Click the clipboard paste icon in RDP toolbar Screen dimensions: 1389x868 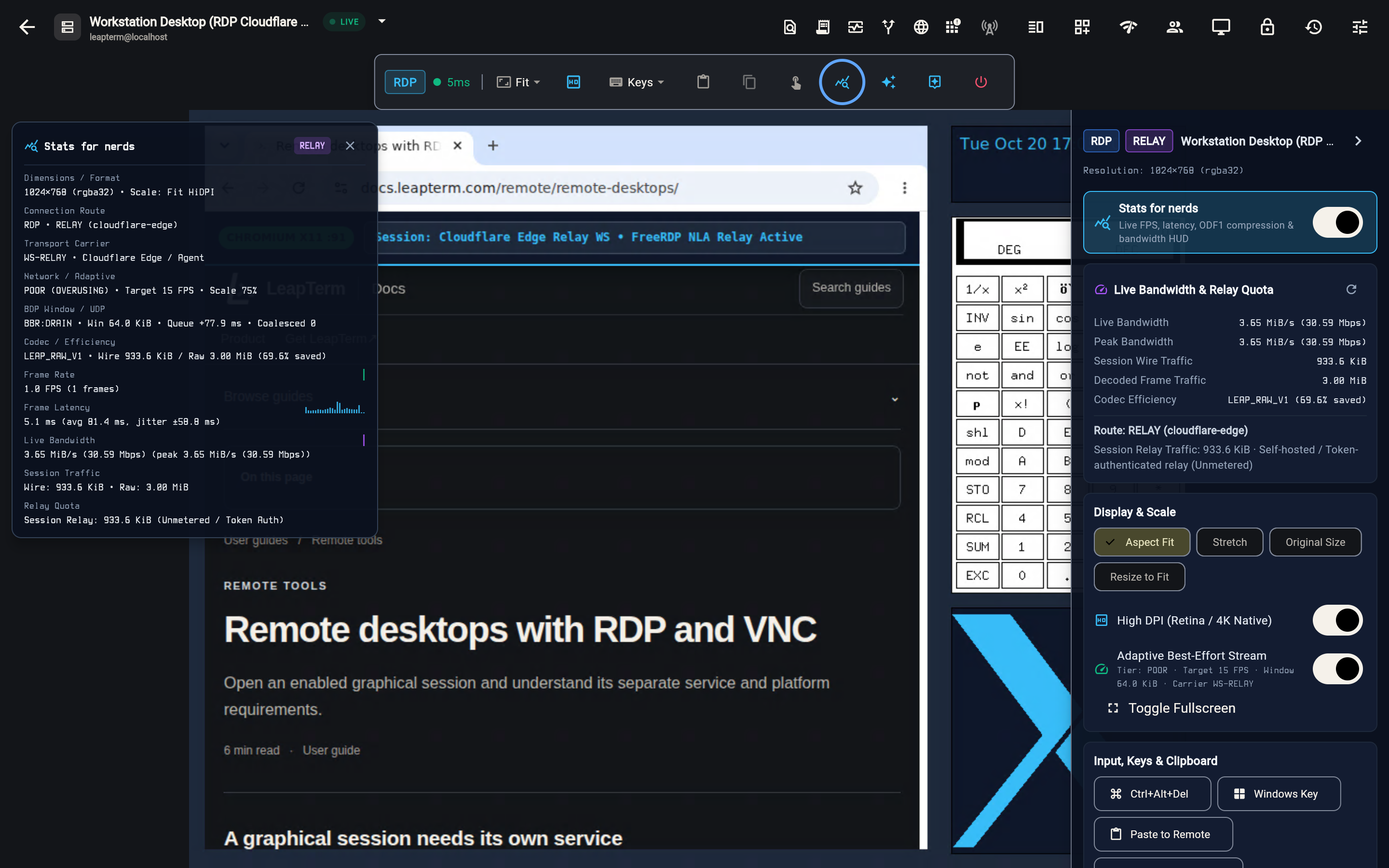tap(703, 82)
